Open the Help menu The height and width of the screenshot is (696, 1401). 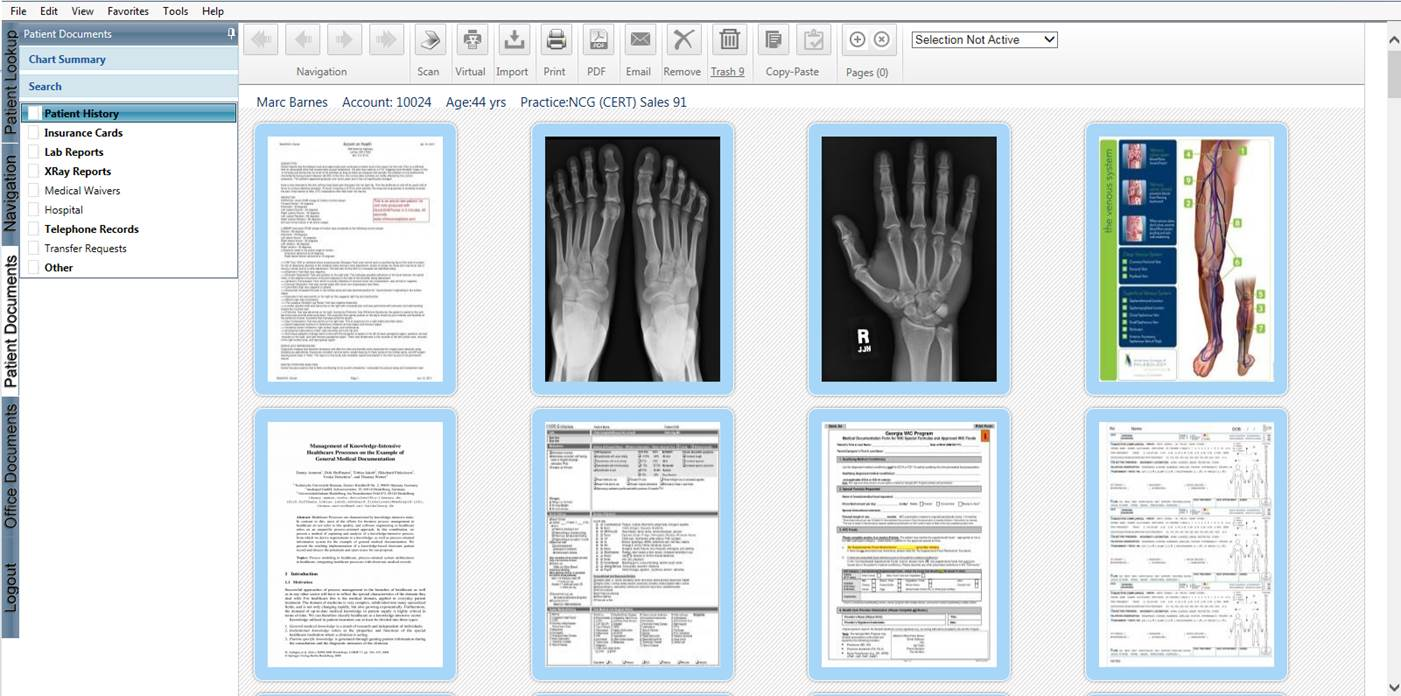click(x=213, y=11)
